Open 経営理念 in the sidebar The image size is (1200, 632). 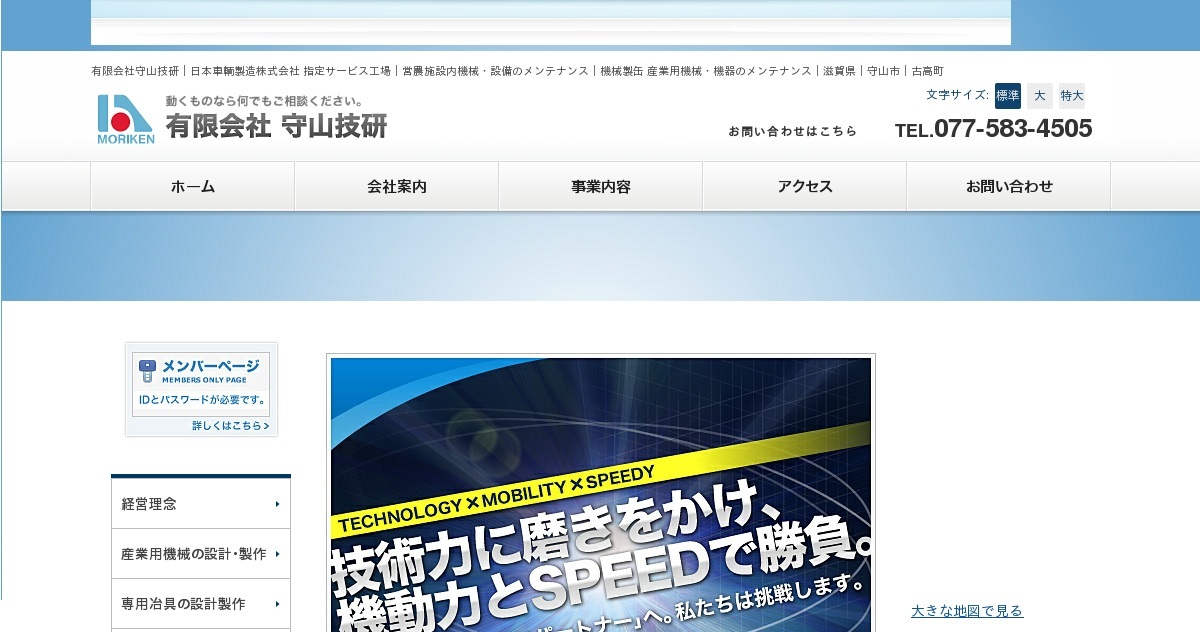coord(201,504)
